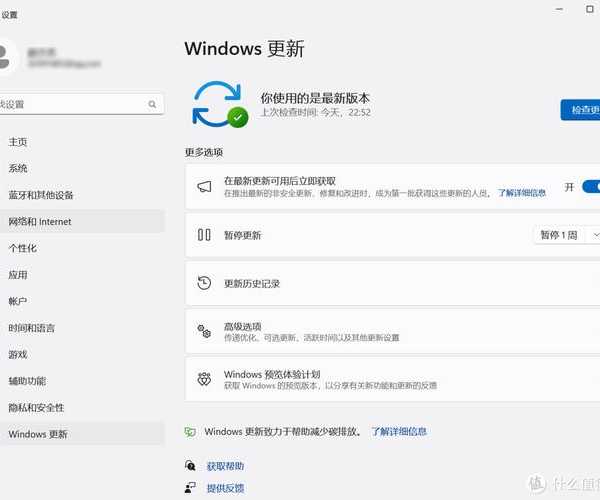Open 了解详细信息 link about carbon emissions

coord(399,432)
